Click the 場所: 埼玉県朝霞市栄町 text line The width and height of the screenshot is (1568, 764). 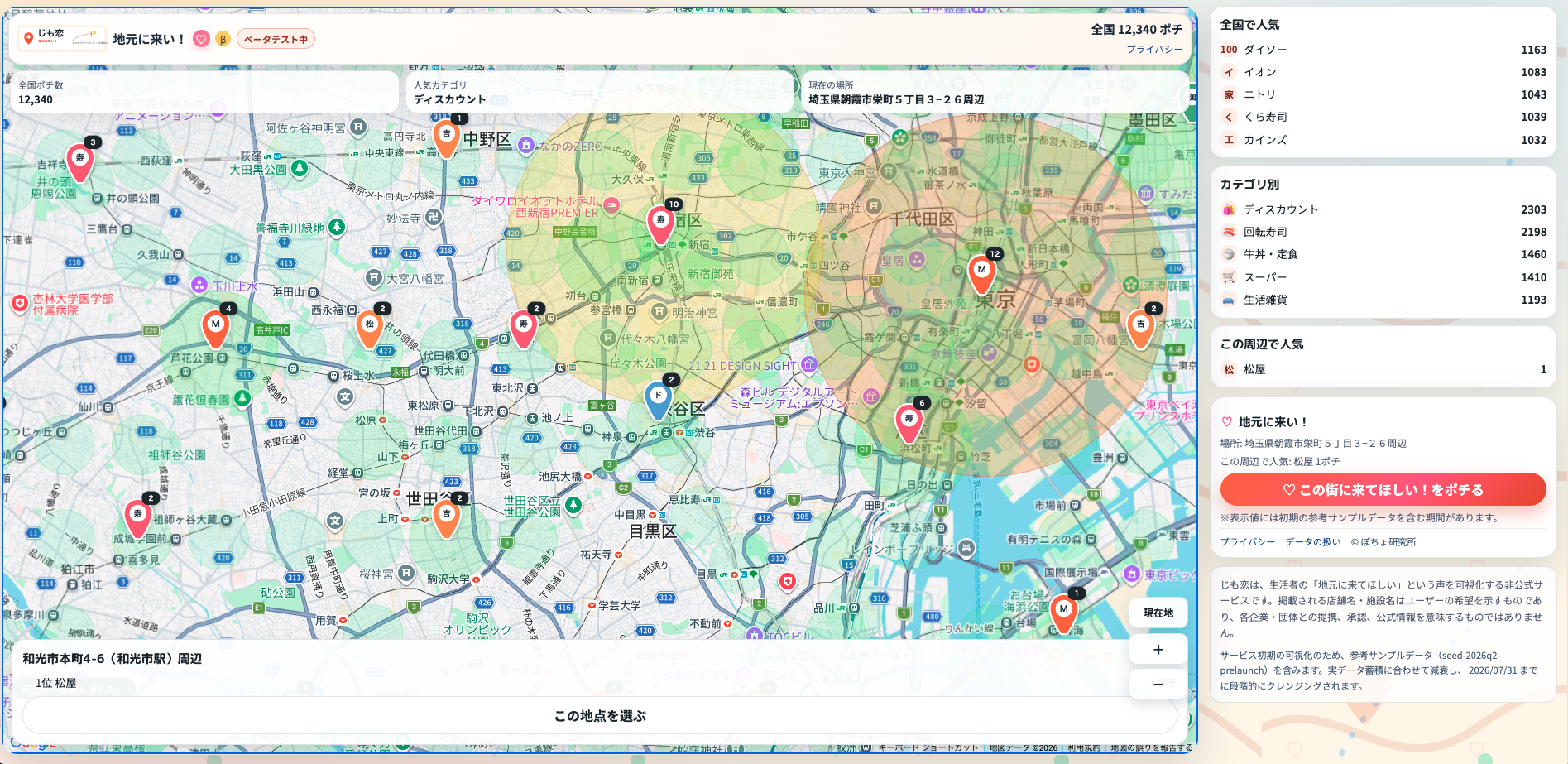point(1313,444)
